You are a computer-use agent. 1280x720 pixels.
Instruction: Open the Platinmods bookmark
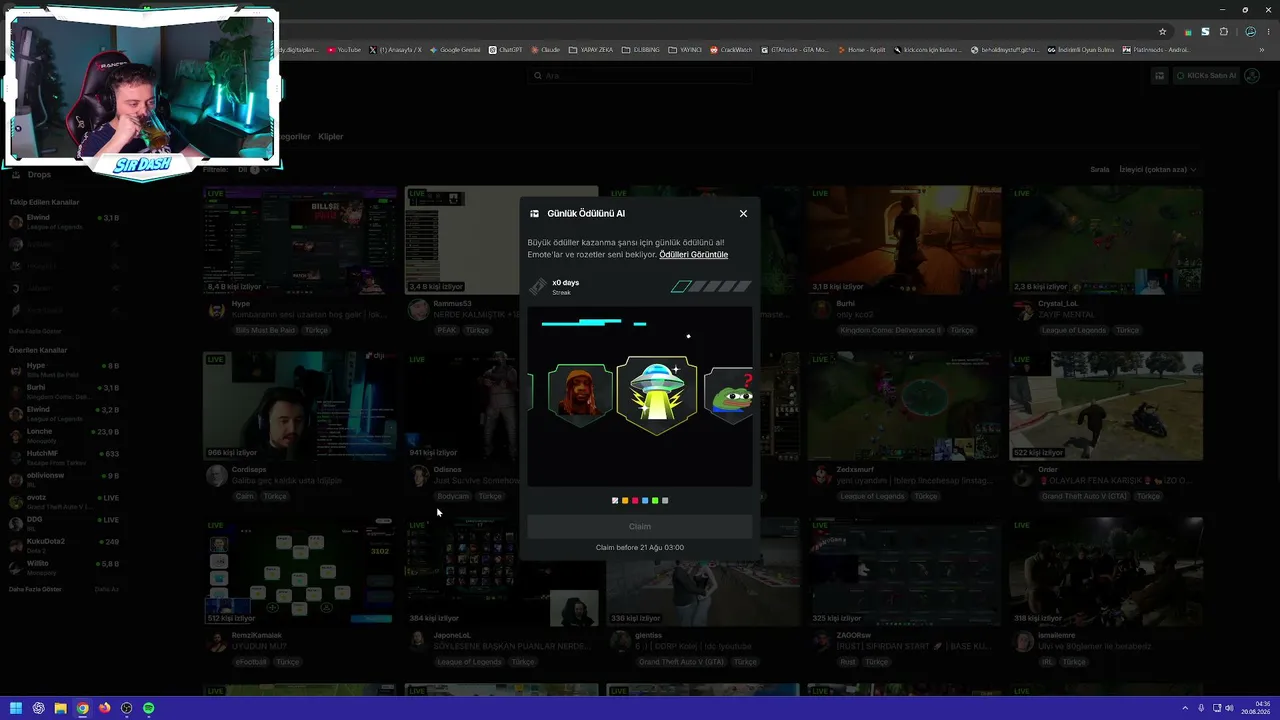pos(1156,50)
